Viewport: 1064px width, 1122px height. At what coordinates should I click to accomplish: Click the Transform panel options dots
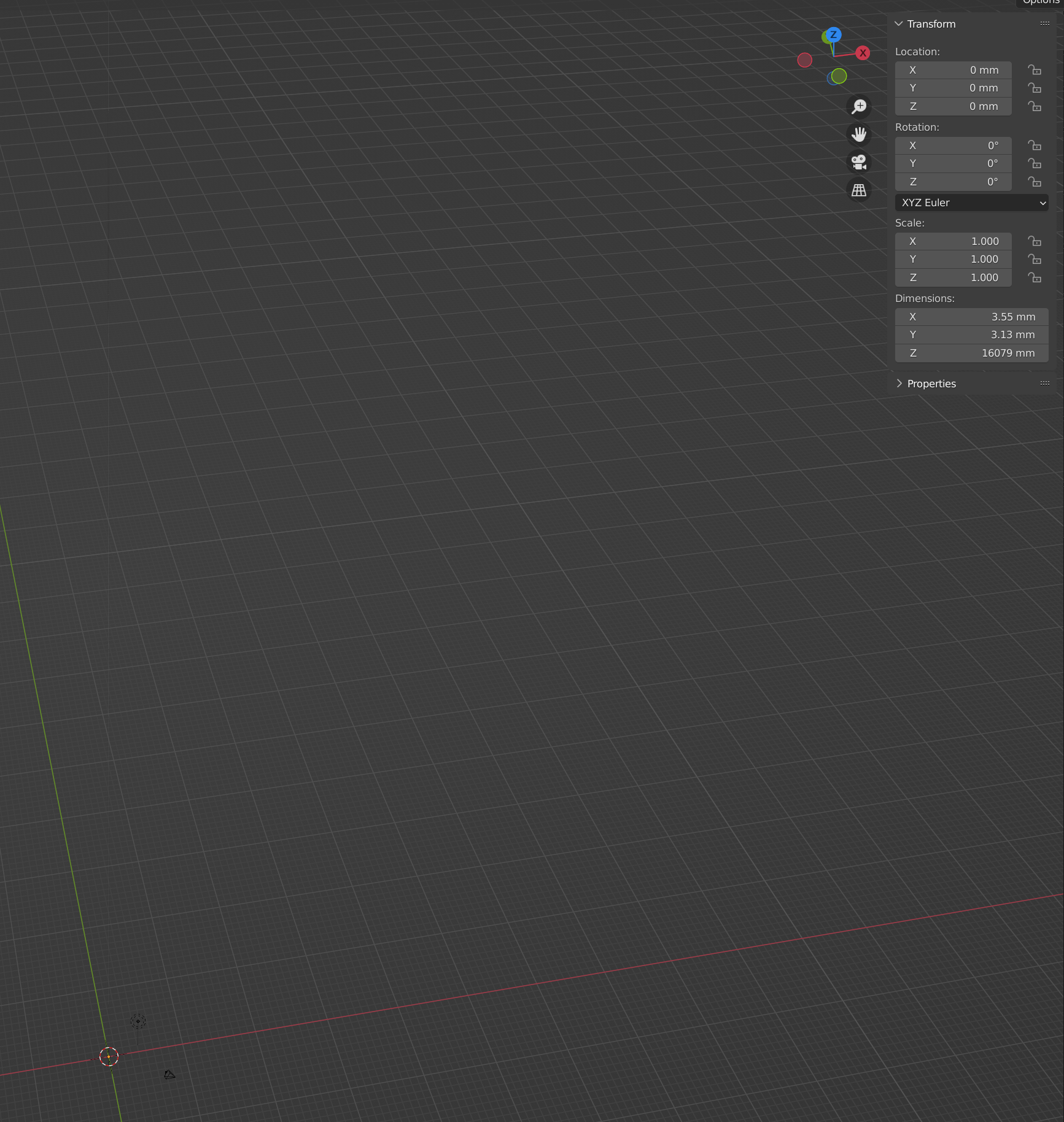1044,23
